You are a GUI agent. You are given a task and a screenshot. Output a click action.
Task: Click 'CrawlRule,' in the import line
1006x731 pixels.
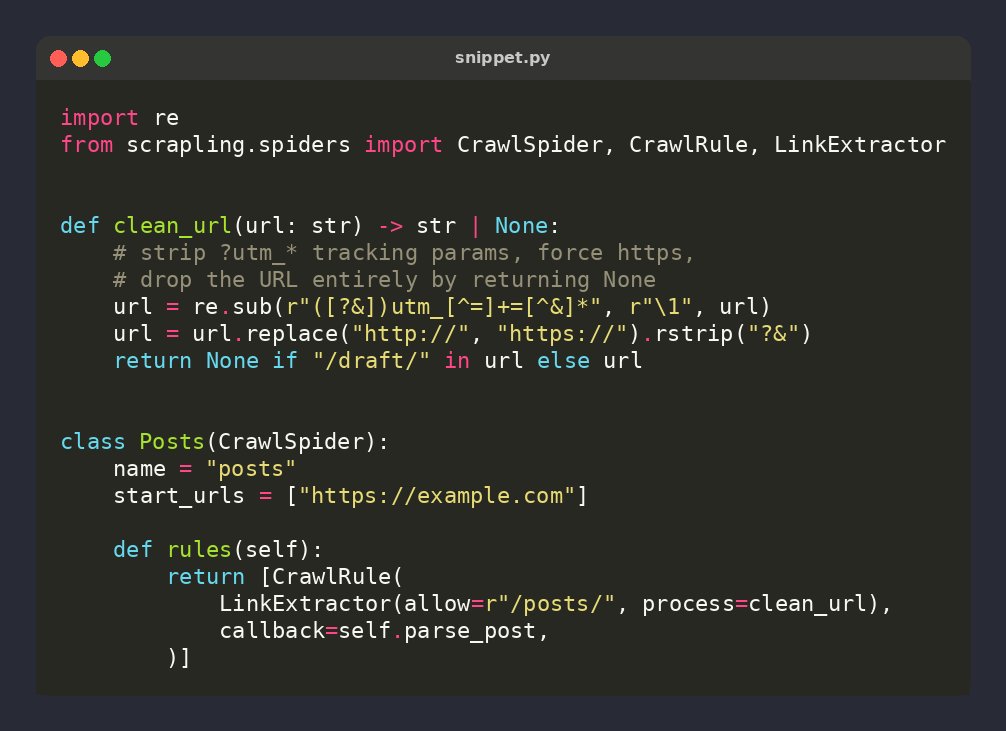(x=694, y=145)
